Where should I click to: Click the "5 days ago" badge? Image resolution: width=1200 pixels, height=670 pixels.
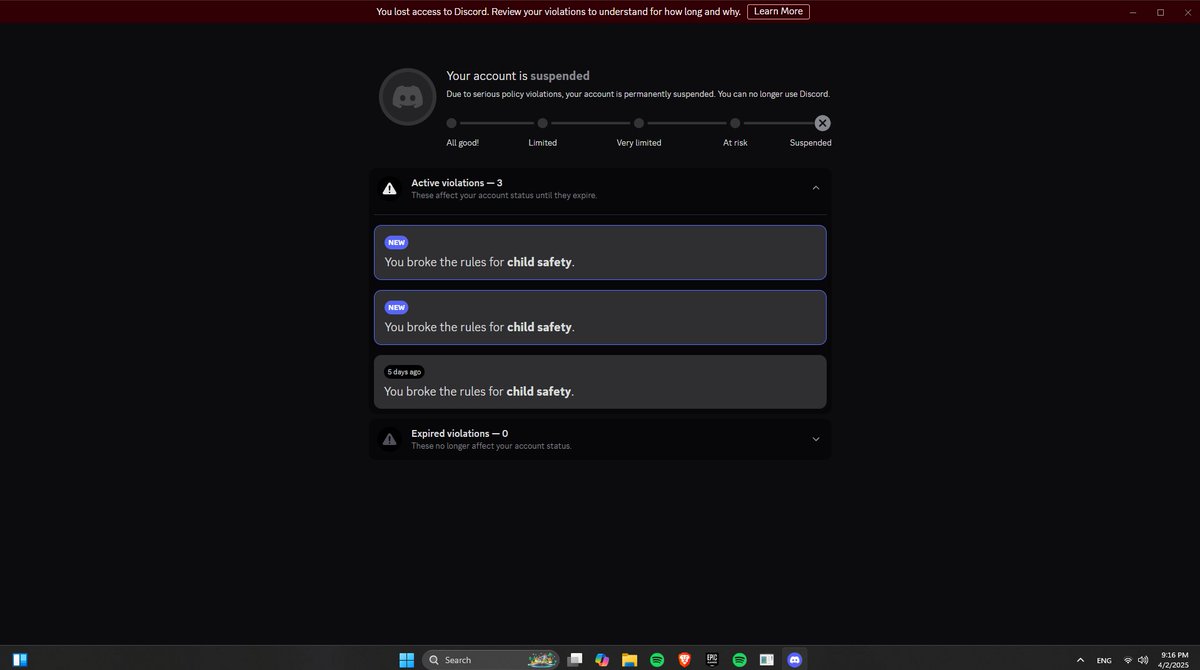(404, 372)
